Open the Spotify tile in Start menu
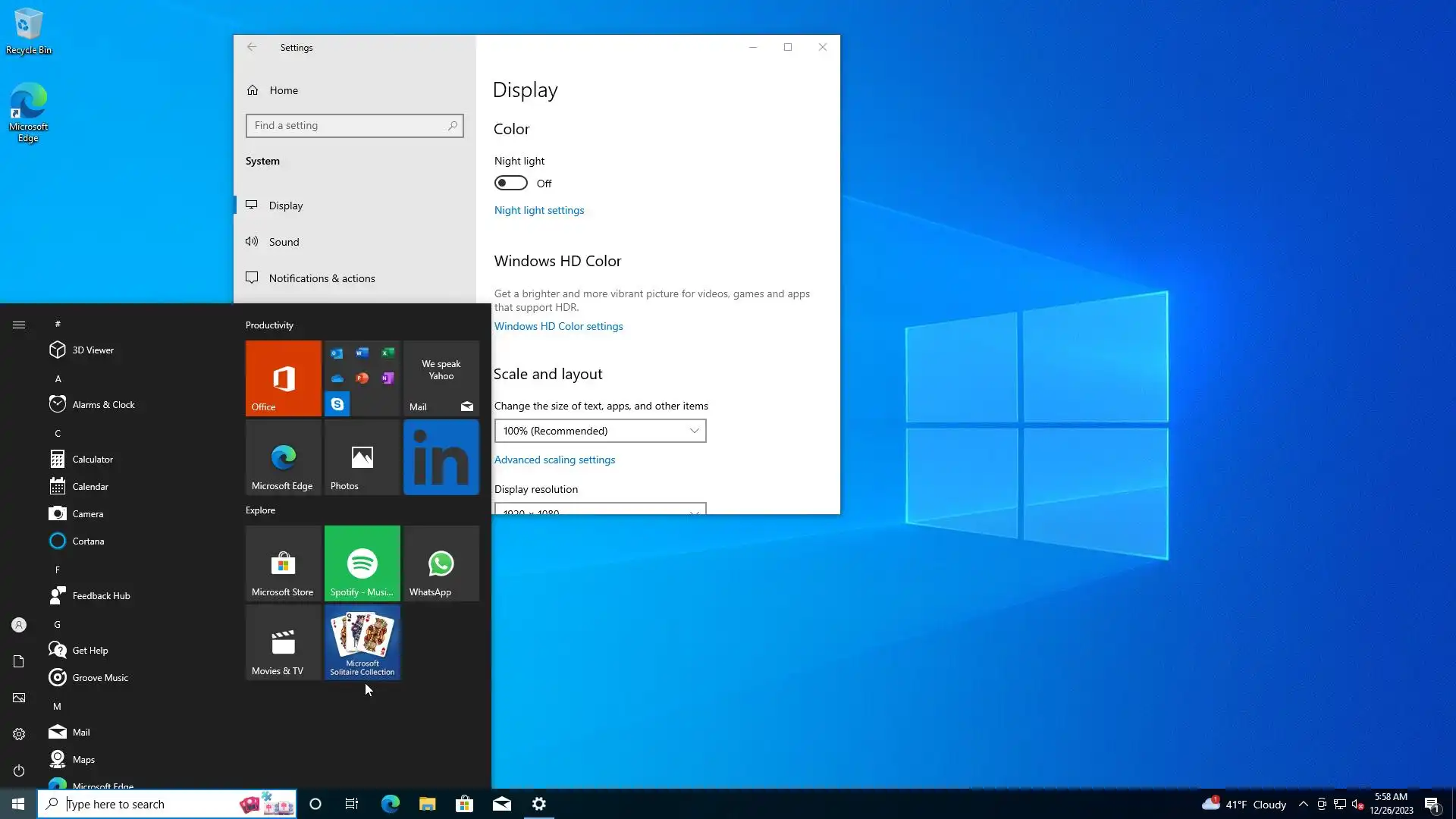 [362, 563]
